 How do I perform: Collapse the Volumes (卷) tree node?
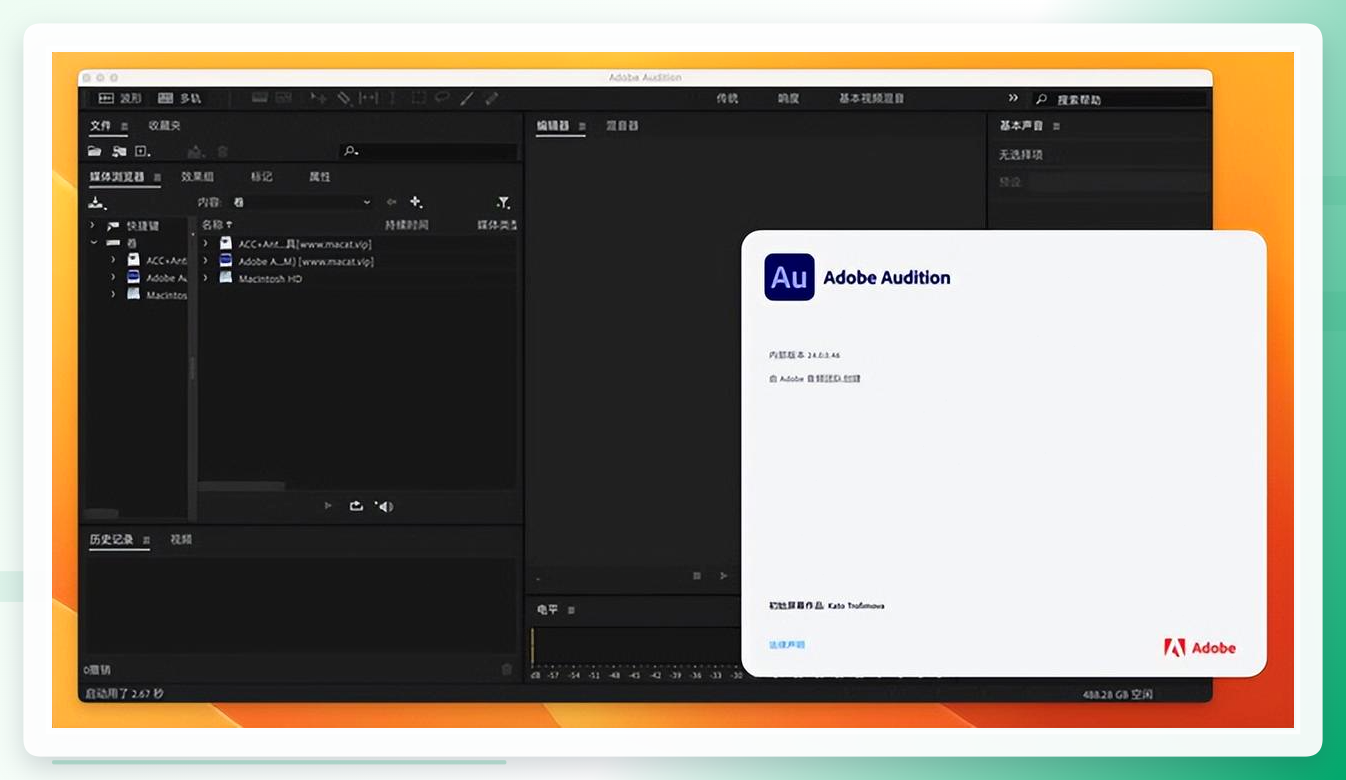93,243
